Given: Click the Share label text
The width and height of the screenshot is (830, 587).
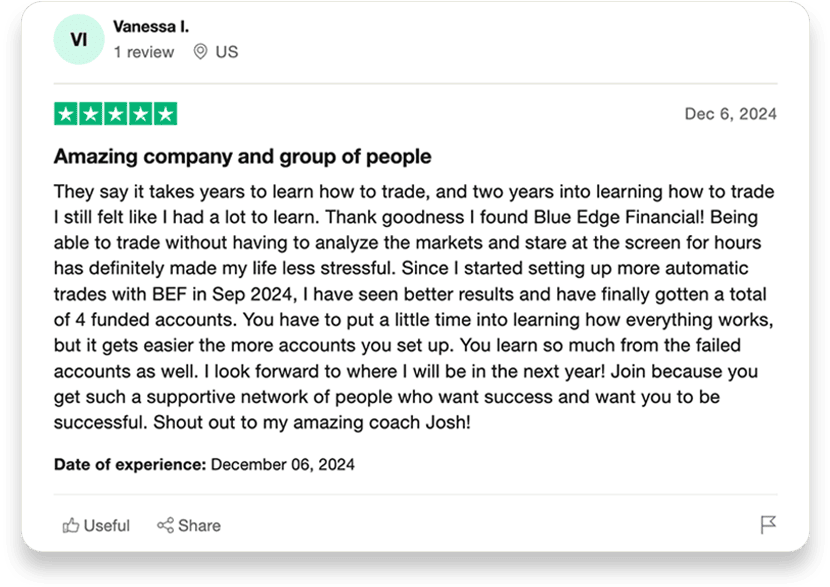Looking at the screenshot, I should [x=200, y=526].
